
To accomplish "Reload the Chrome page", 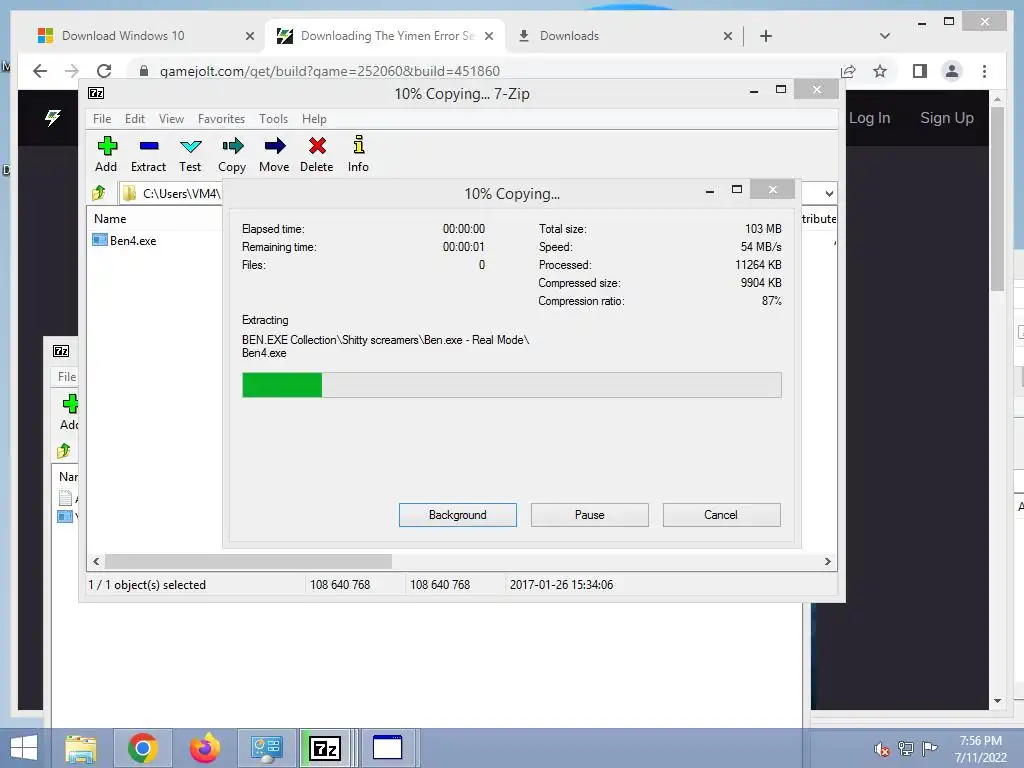I will point(104,71).
